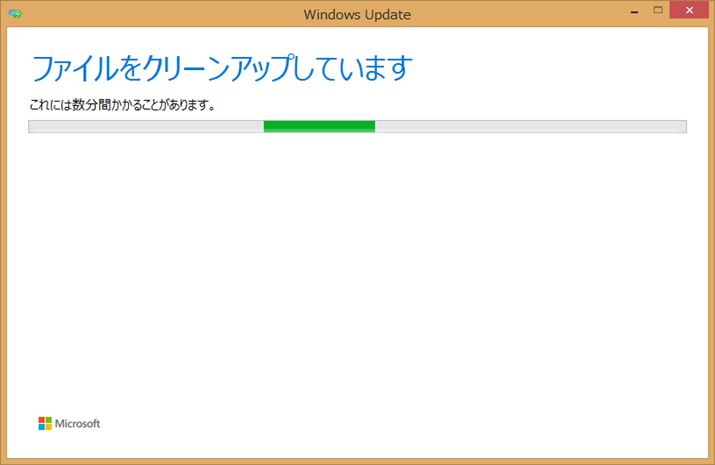The width and height of the screenshot is (715, 465).
Task: Click the yellow square of Microsoft logo
Action: click(x=48, y=427)
